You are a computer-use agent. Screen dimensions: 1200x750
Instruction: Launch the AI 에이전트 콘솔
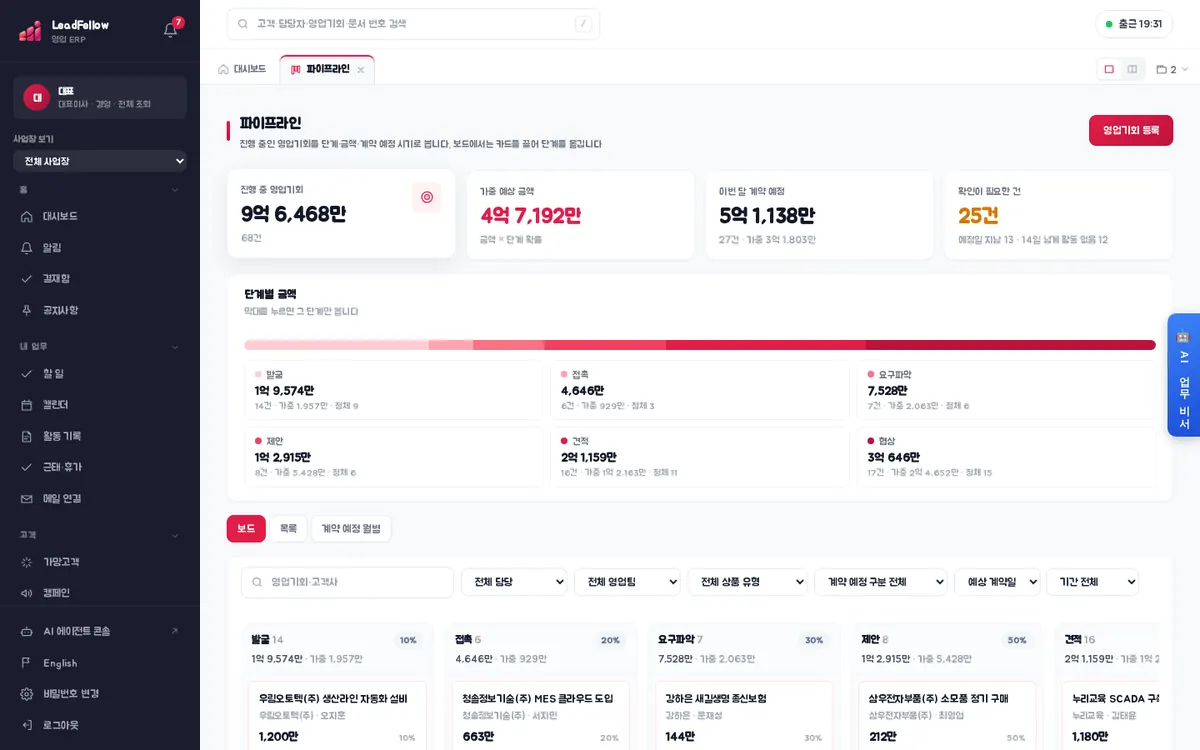coord(100,631)
